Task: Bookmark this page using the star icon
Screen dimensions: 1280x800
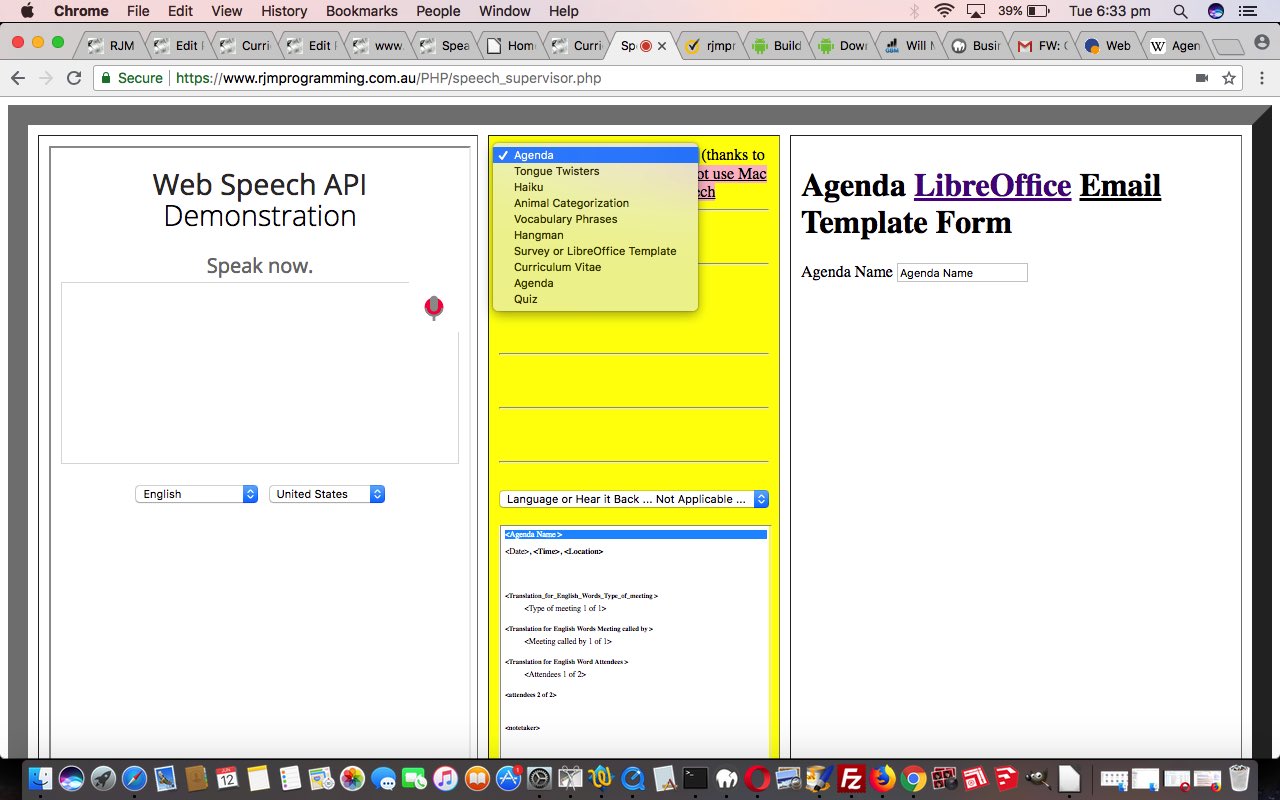Action: coord(1227,77)
